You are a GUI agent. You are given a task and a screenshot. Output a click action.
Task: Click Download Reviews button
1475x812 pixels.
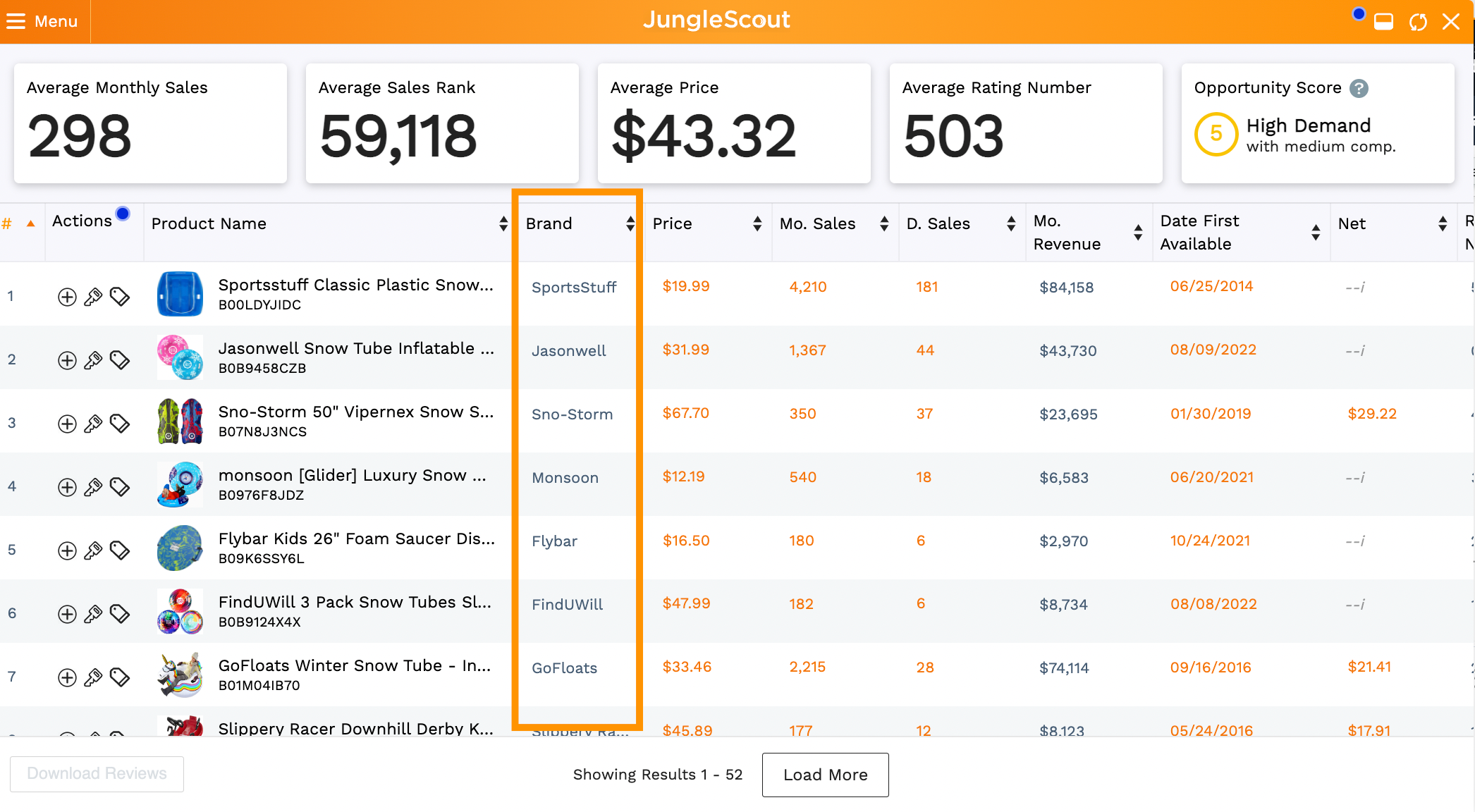coord(97,774)
